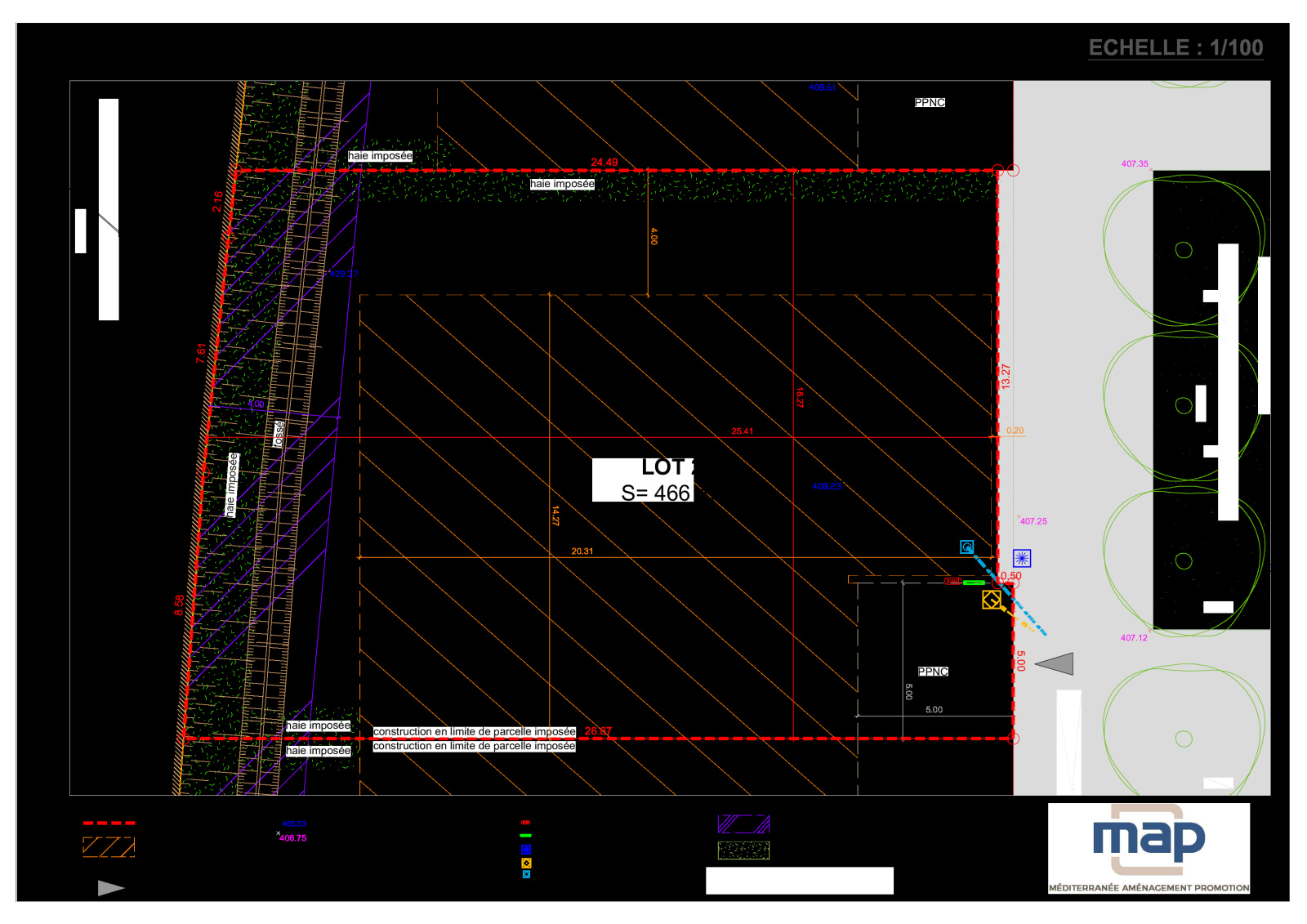Image resolution: width=1307 pixels, height=924 pixels.
Task: Click the map company logo
Action: point(1149,848)
